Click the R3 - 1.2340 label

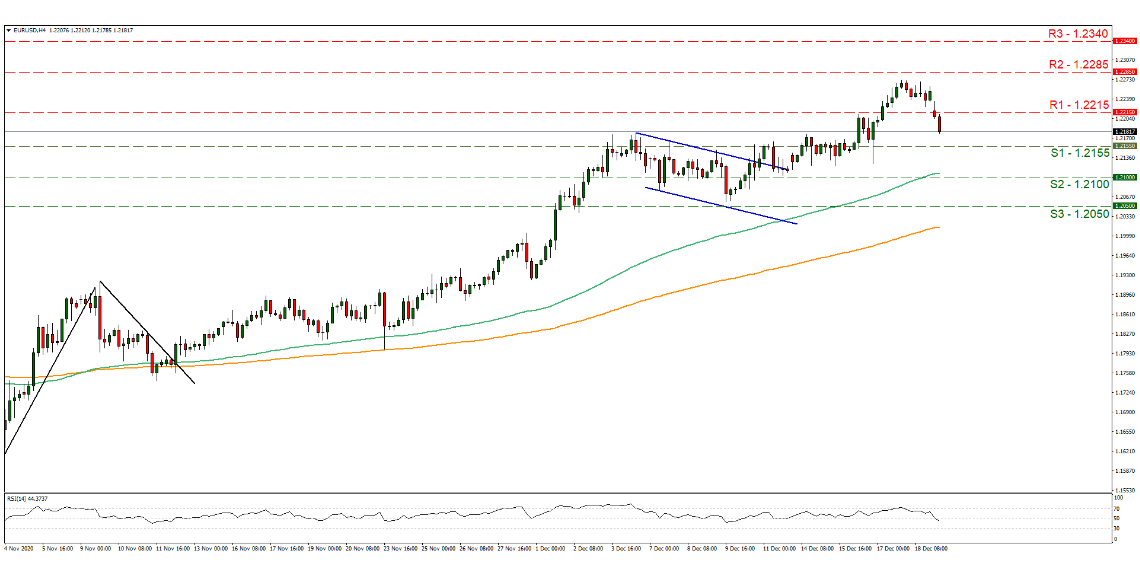click(1078, 33)
